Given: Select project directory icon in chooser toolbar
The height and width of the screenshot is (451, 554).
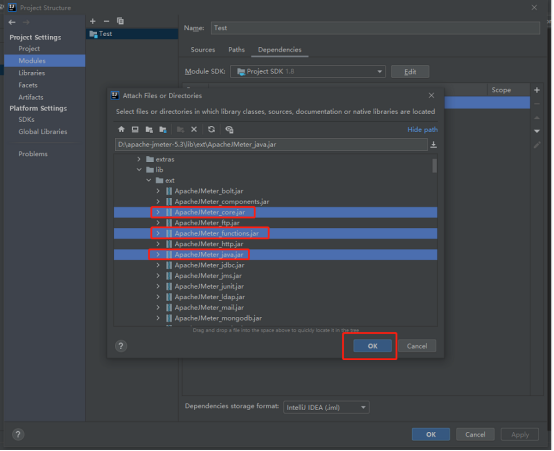Looking at the screenshot, I should 149,129.
